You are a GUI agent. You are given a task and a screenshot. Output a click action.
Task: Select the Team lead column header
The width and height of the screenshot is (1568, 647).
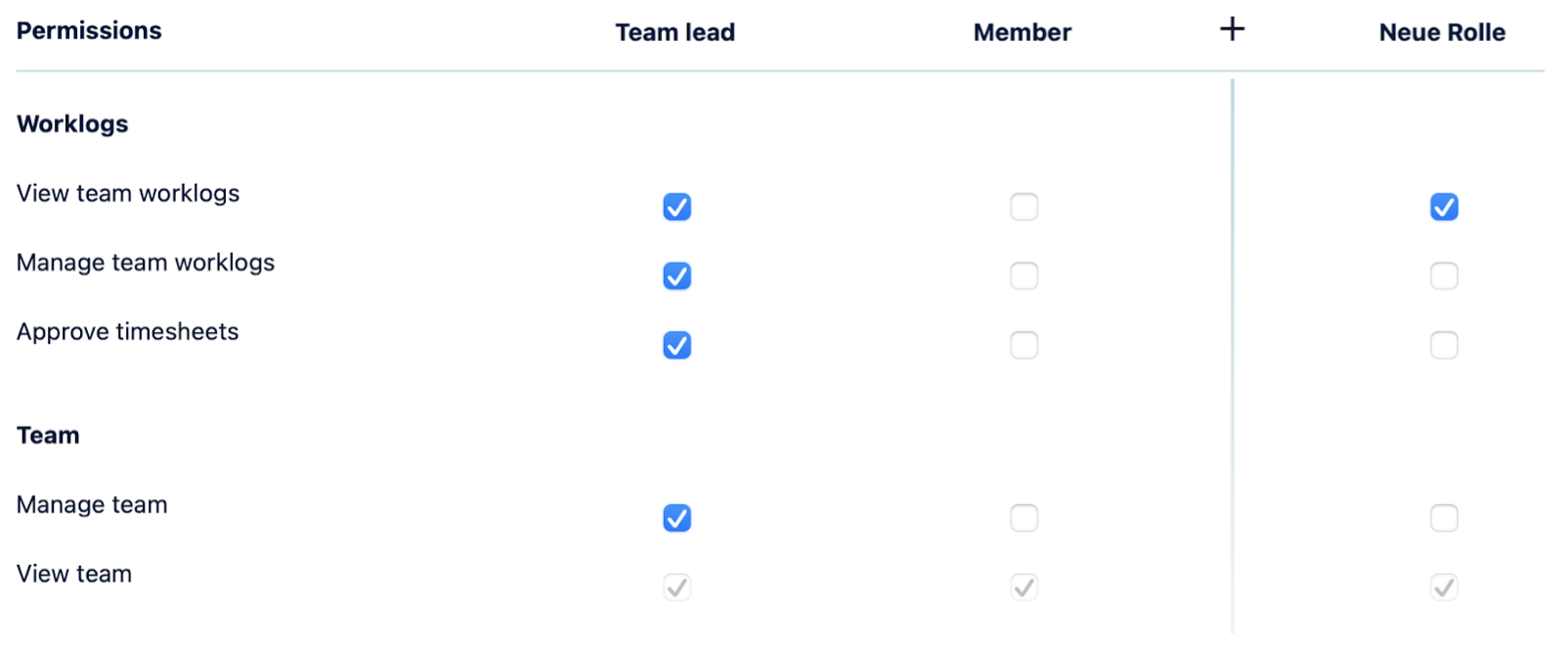(x=675, y=32)
